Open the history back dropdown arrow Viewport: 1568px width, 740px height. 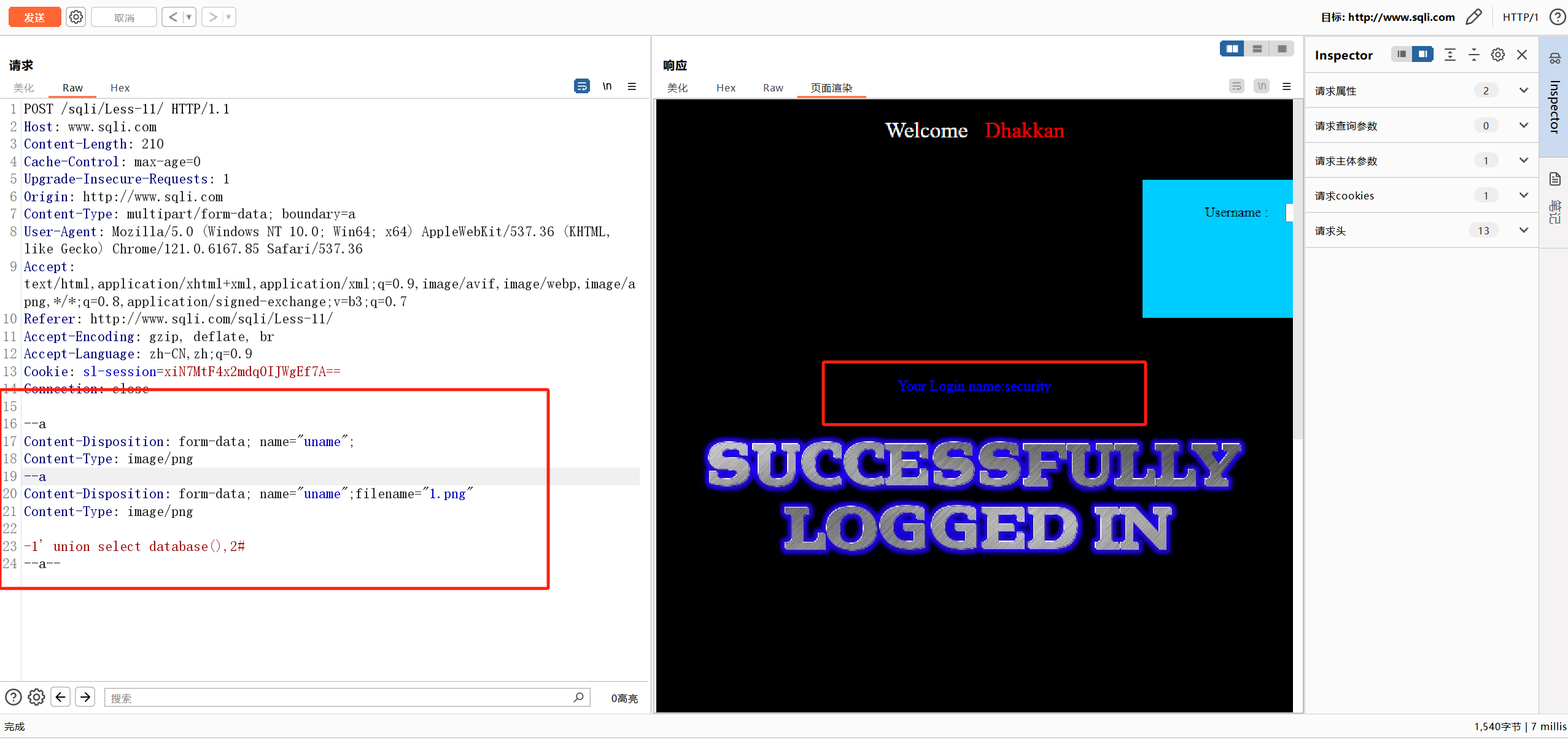click(188, 17)
